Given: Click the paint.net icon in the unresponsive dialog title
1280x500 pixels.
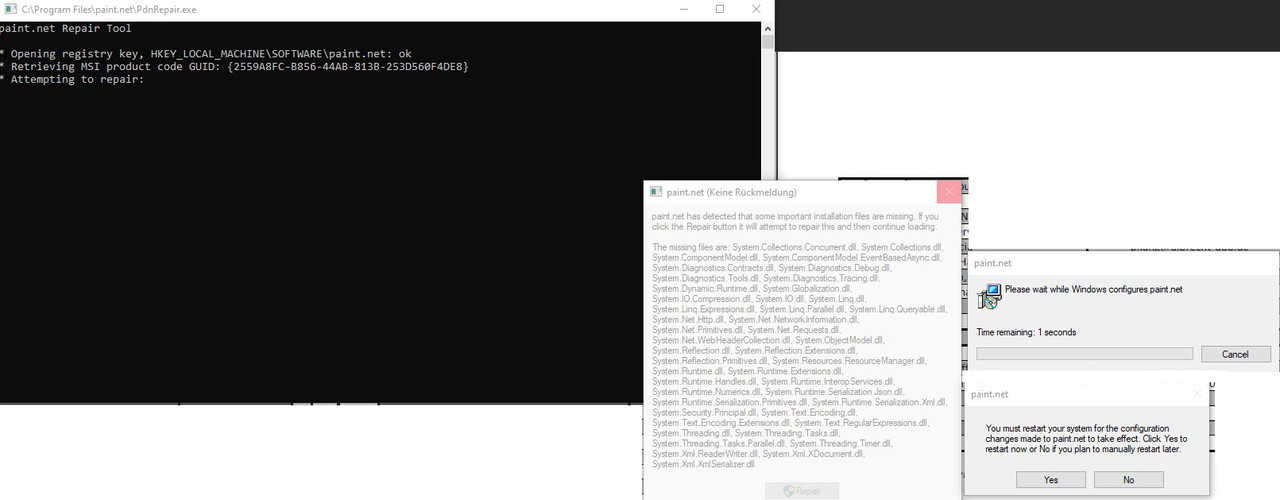Looking at the screenshot, I should pos(656,192).
